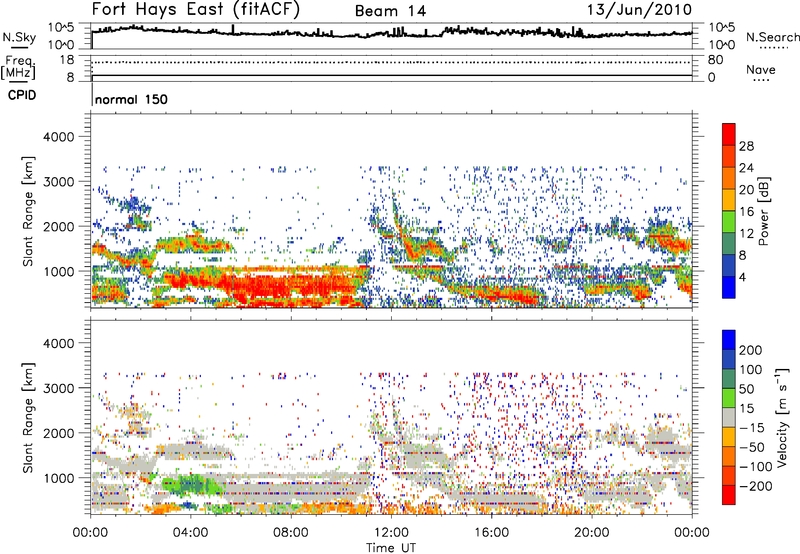Click the blue top of Velocity colorbar
Screen dimensions: 800x554
tap(729, 339)
